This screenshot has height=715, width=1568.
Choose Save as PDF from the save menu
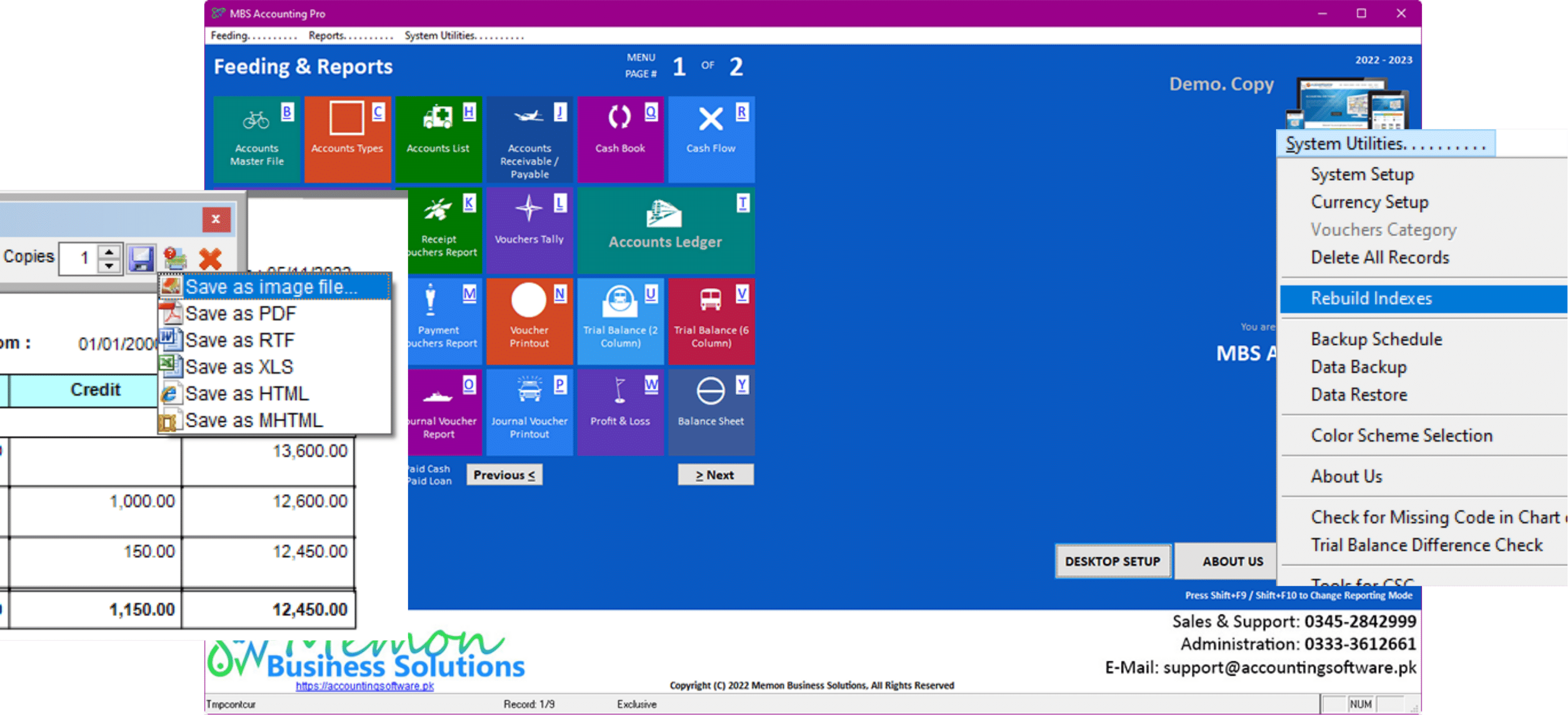[x=241, y=314]
